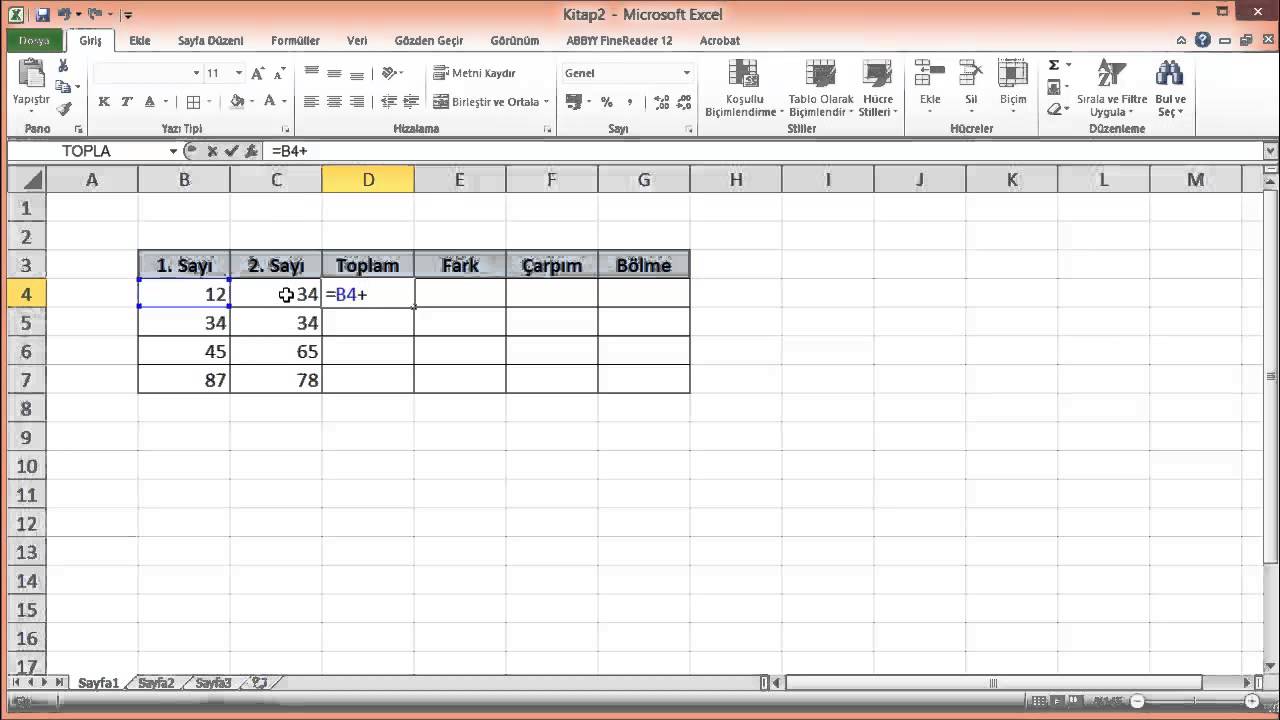Viewport: 1280px width, 720px height.
Task: Click the Increase Font Size icon
Action: tap(258, 73)
